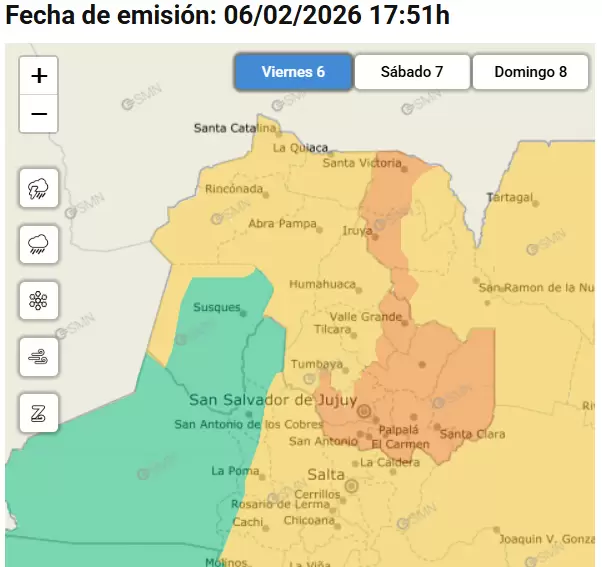Click the La Quiaca label
Screen dimensions: 602x567
coord(300,148)
